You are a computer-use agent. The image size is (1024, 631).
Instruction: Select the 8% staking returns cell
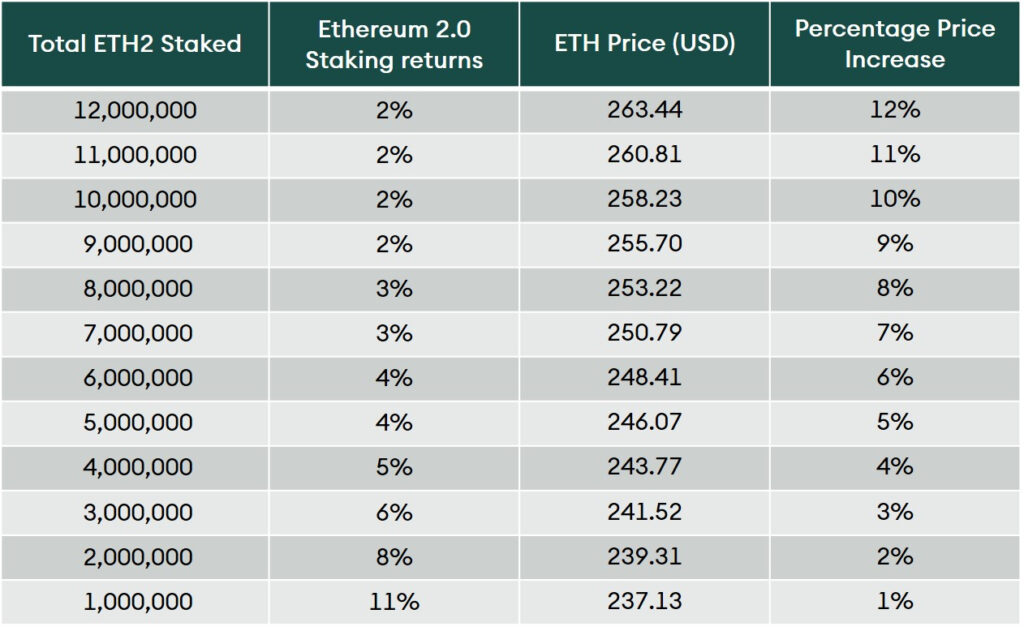(394, 556)
